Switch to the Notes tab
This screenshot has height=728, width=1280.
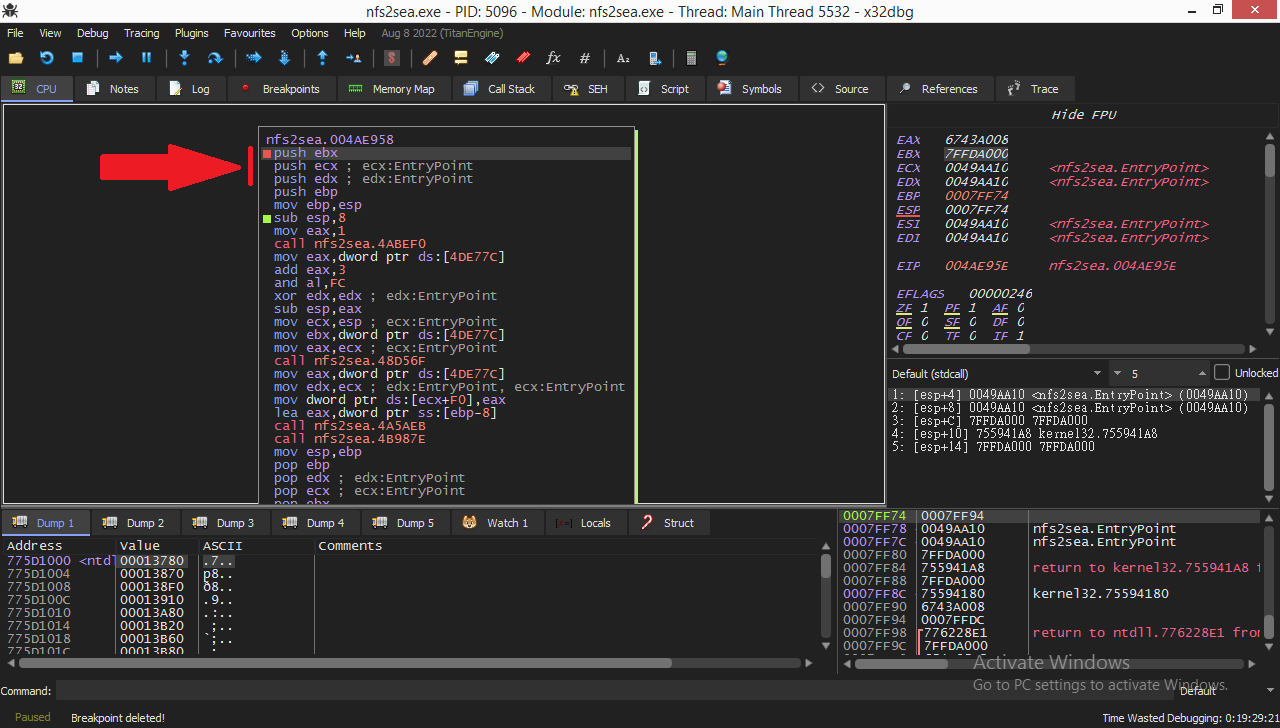tap(112, 89)
